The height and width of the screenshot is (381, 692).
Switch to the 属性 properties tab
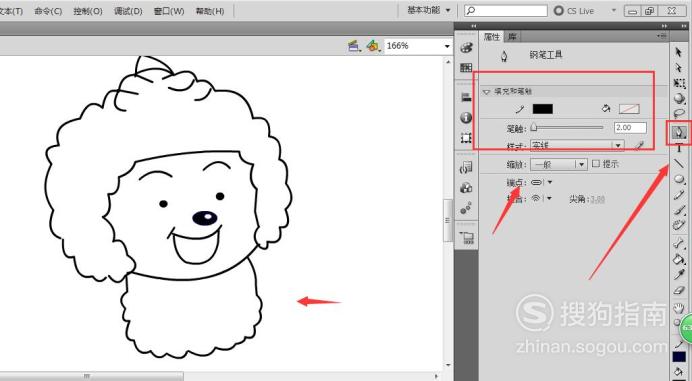coord(492,37)
